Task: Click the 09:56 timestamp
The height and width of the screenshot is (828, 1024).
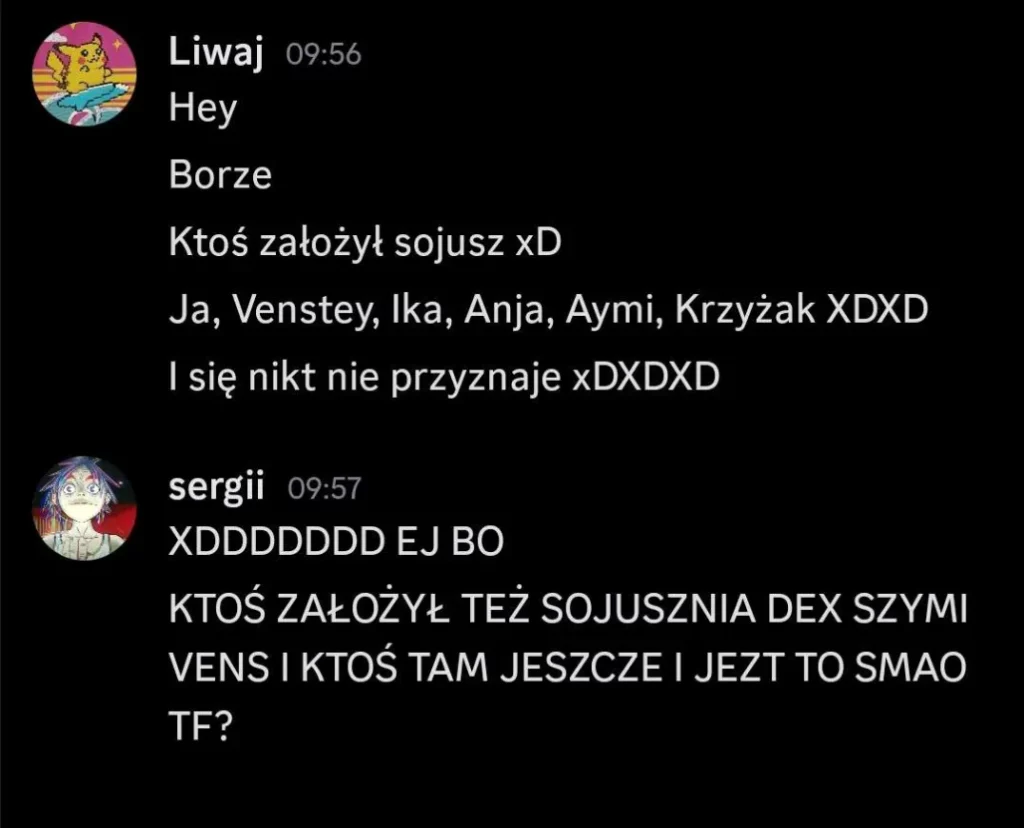Action: [x=323, y=54]
